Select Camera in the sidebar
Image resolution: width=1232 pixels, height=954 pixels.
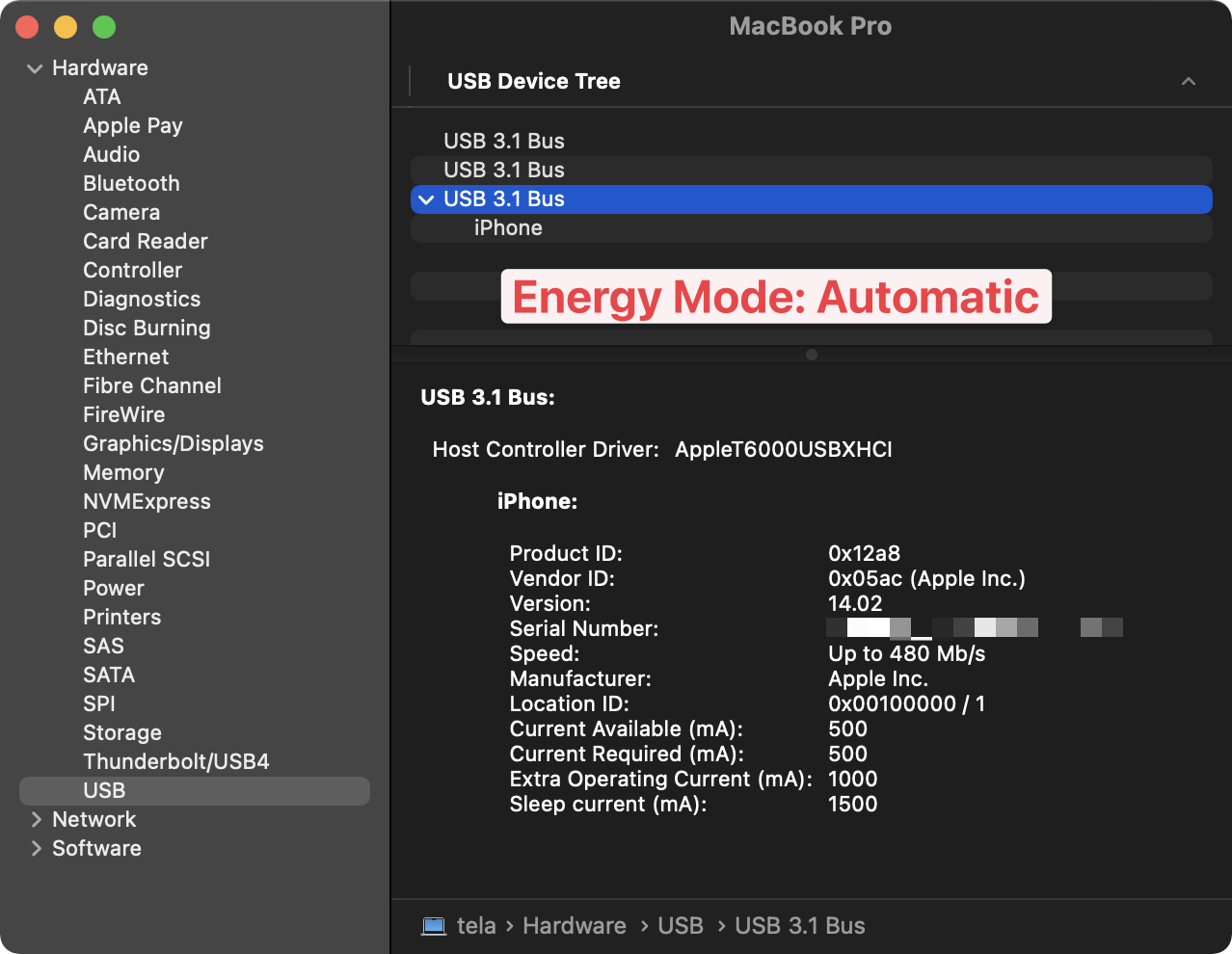121,213
